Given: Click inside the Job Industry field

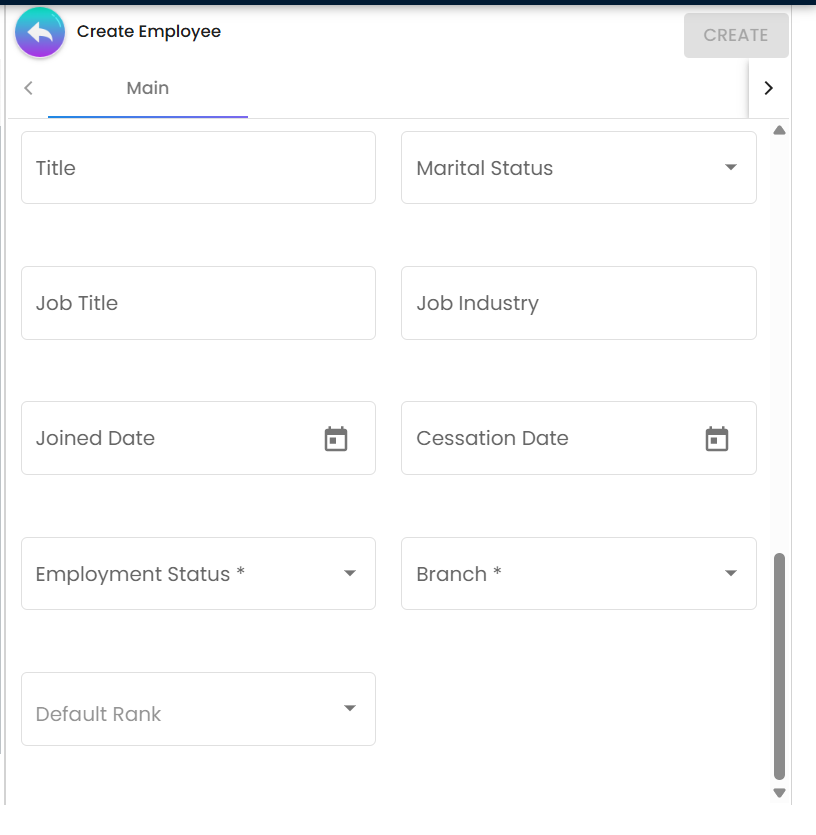Looking at the screenshot, I should 578,302.
